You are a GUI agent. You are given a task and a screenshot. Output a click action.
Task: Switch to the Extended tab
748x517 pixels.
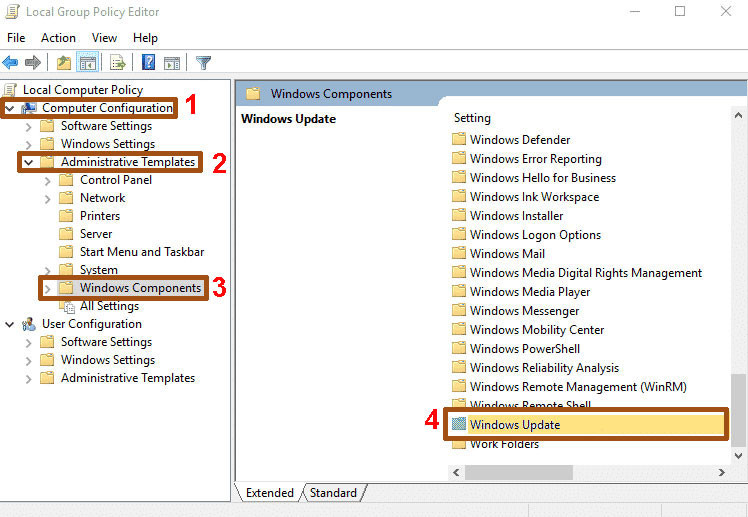[270, 493]
